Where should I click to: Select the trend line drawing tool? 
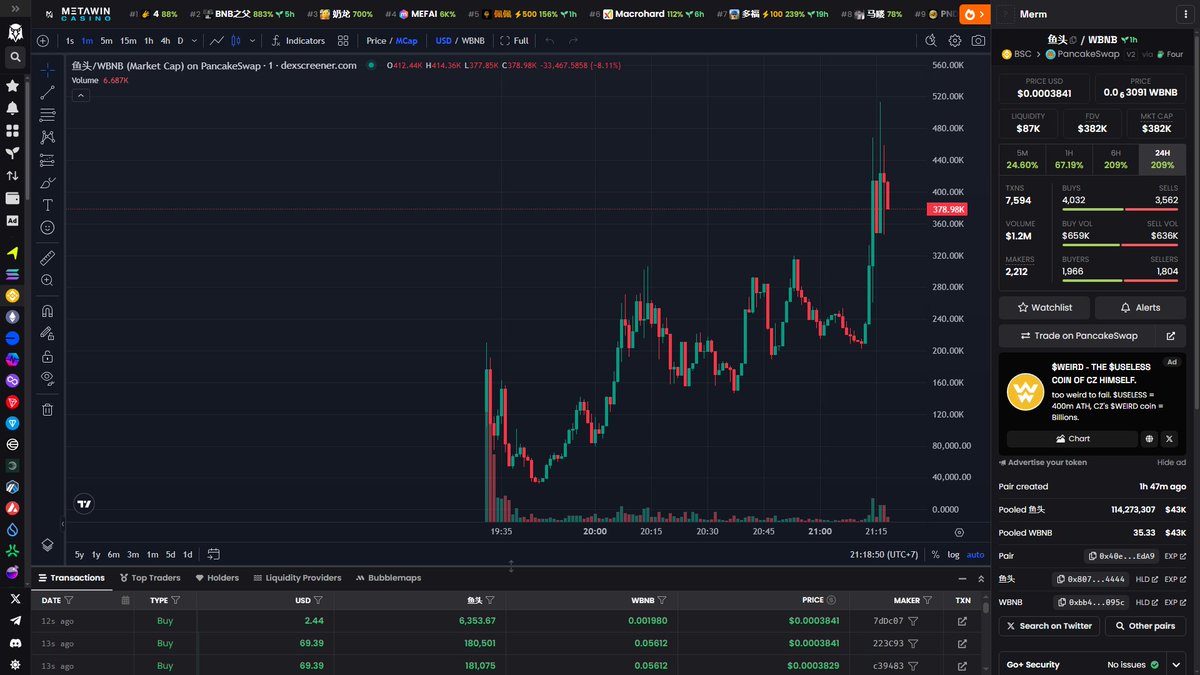coord(47,93)
